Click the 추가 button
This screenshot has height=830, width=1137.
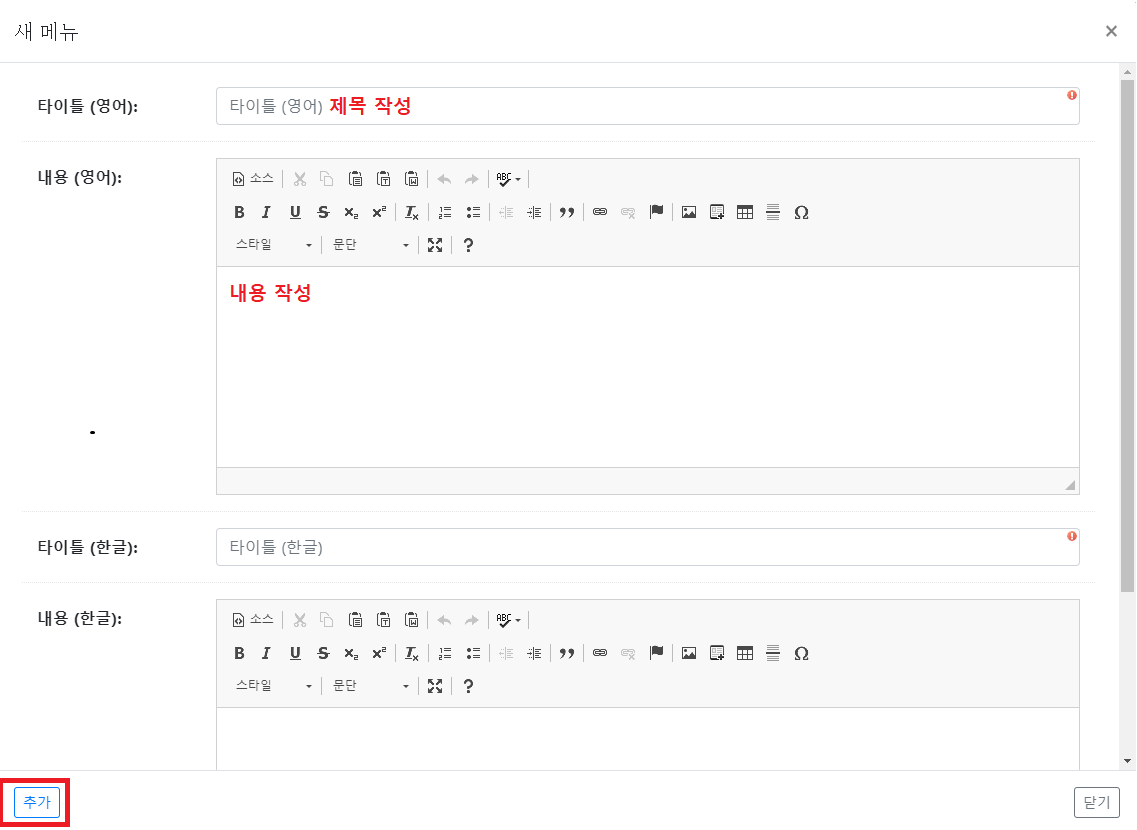(37, 802)
